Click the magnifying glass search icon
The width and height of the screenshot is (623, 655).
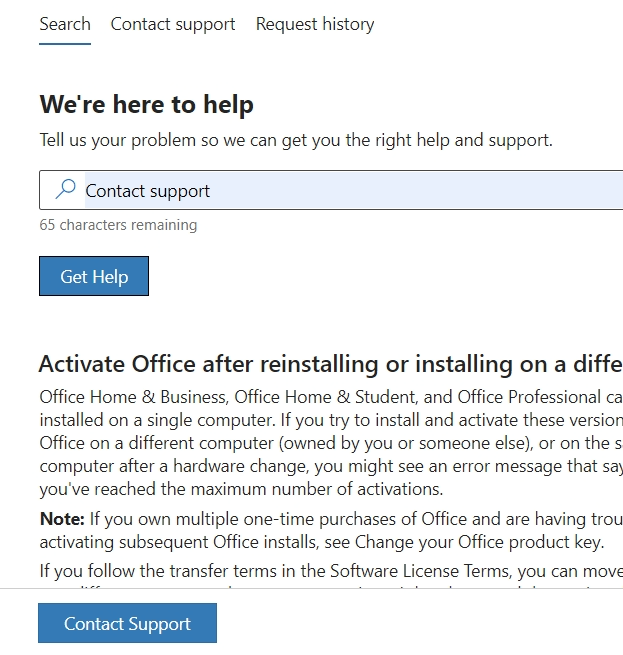(66, 189)
